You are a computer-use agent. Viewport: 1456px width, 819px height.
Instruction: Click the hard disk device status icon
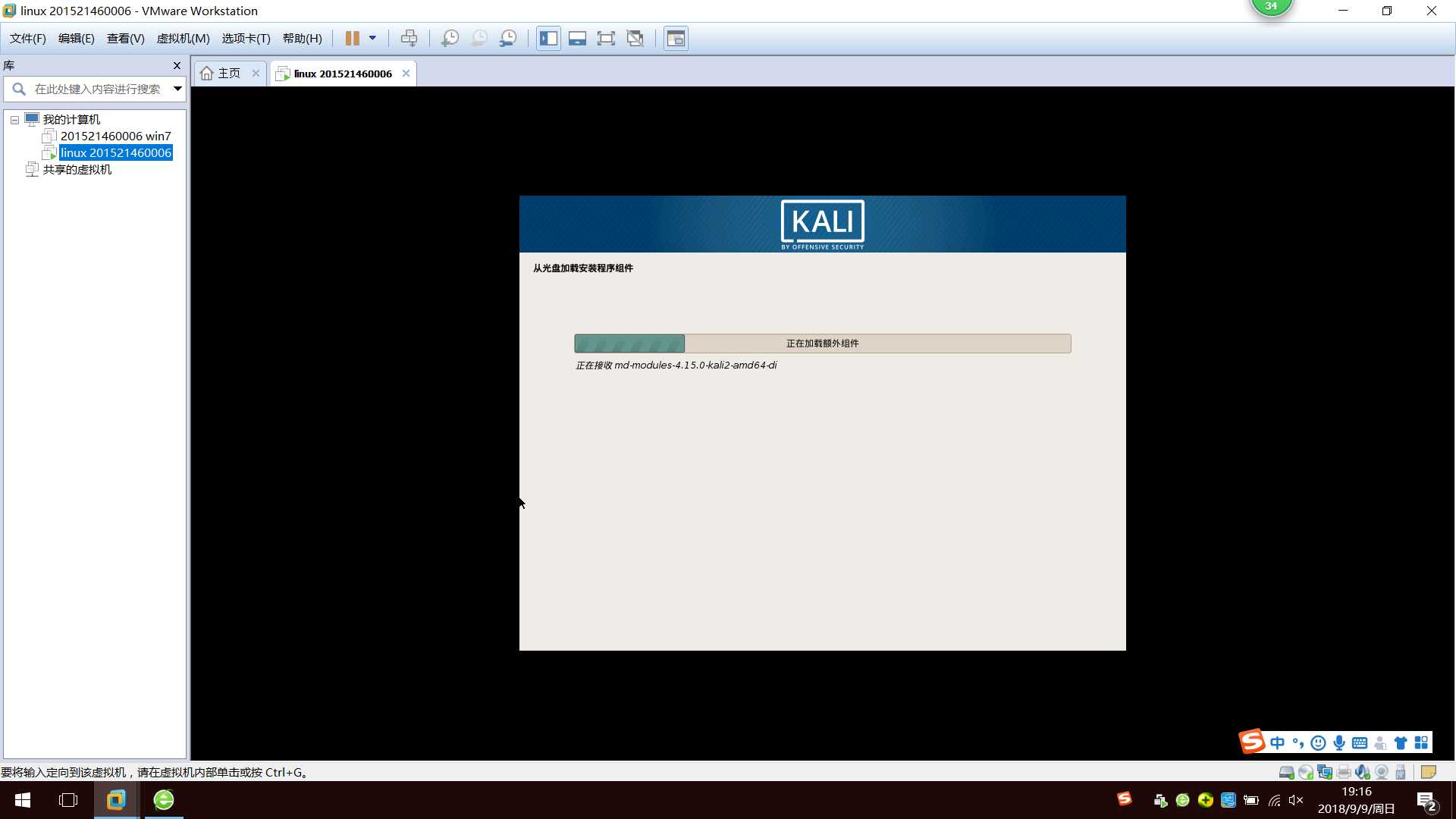point(1286,773)
